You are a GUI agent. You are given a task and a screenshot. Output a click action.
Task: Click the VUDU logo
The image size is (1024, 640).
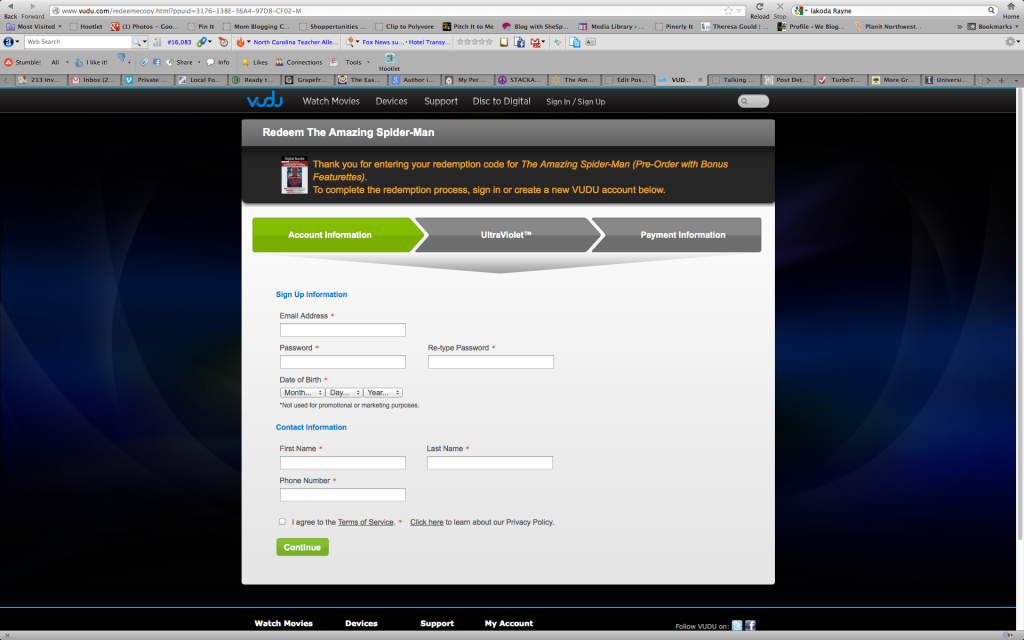[x=264, y=100]
